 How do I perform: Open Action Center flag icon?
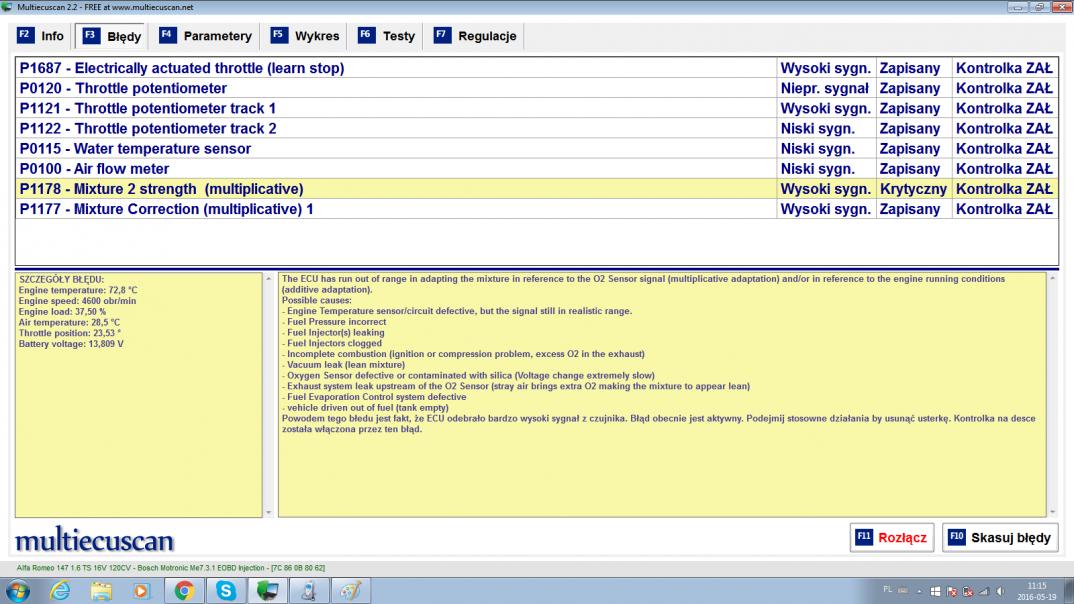pos(951,591)
